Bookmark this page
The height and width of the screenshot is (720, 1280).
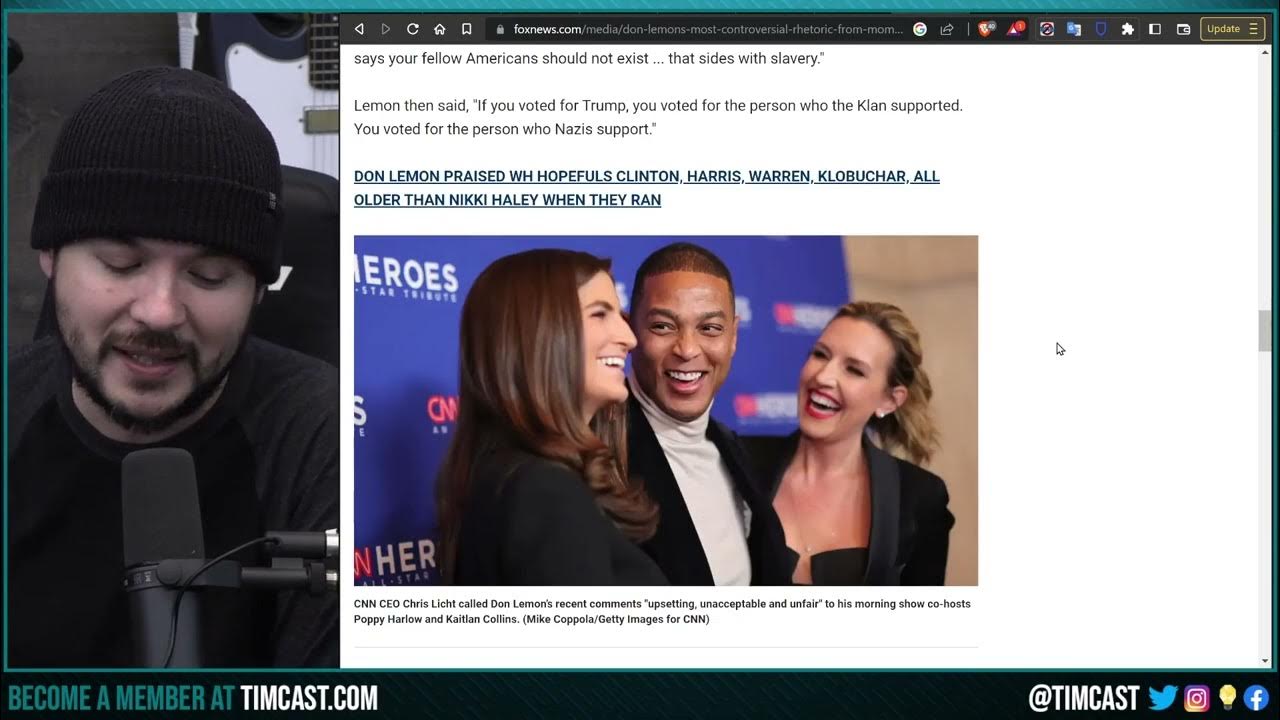pyautogui.click(x=466, y=29)
